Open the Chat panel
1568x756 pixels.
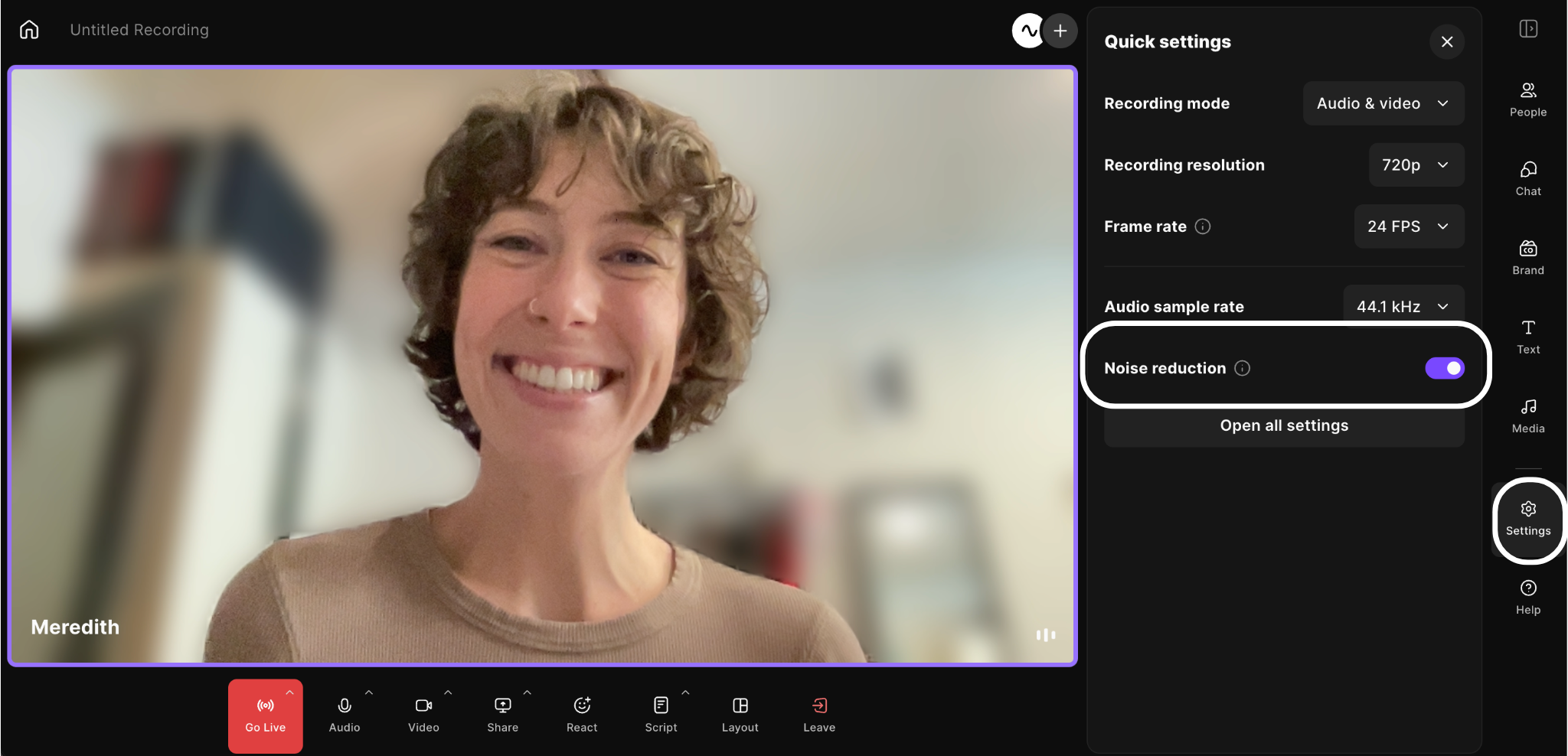coord(1527,179)
